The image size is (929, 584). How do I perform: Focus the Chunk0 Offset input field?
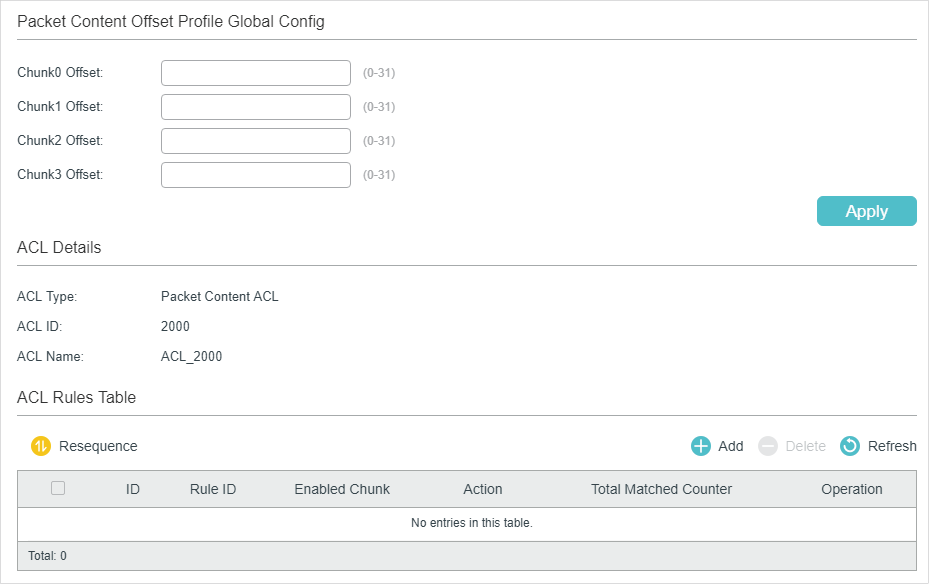tap(256, 73)
